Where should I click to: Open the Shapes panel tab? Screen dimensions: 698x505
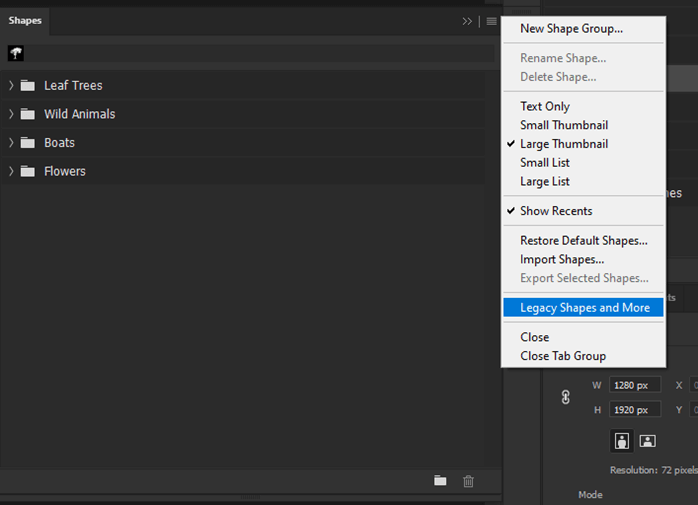[25, 21]
